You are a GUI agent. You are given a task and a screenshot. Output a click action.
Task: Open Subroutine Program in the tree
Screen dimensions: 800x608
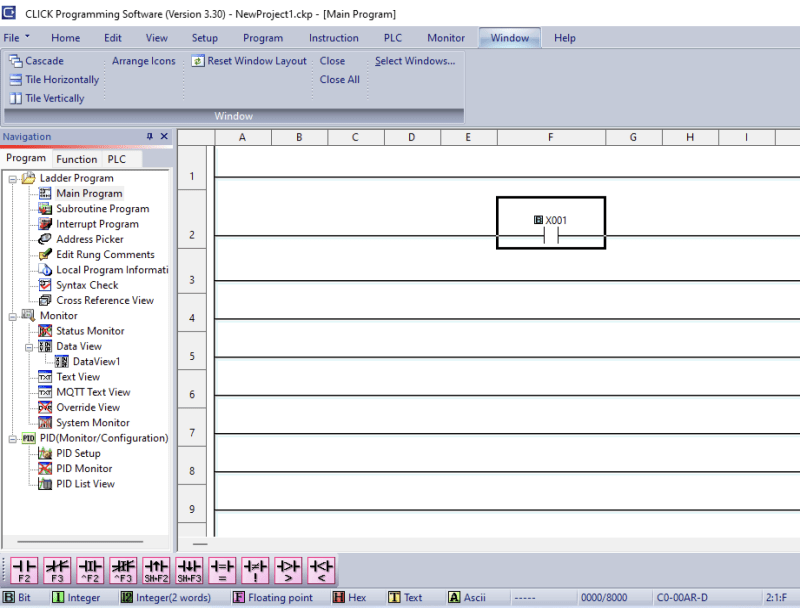103,209
